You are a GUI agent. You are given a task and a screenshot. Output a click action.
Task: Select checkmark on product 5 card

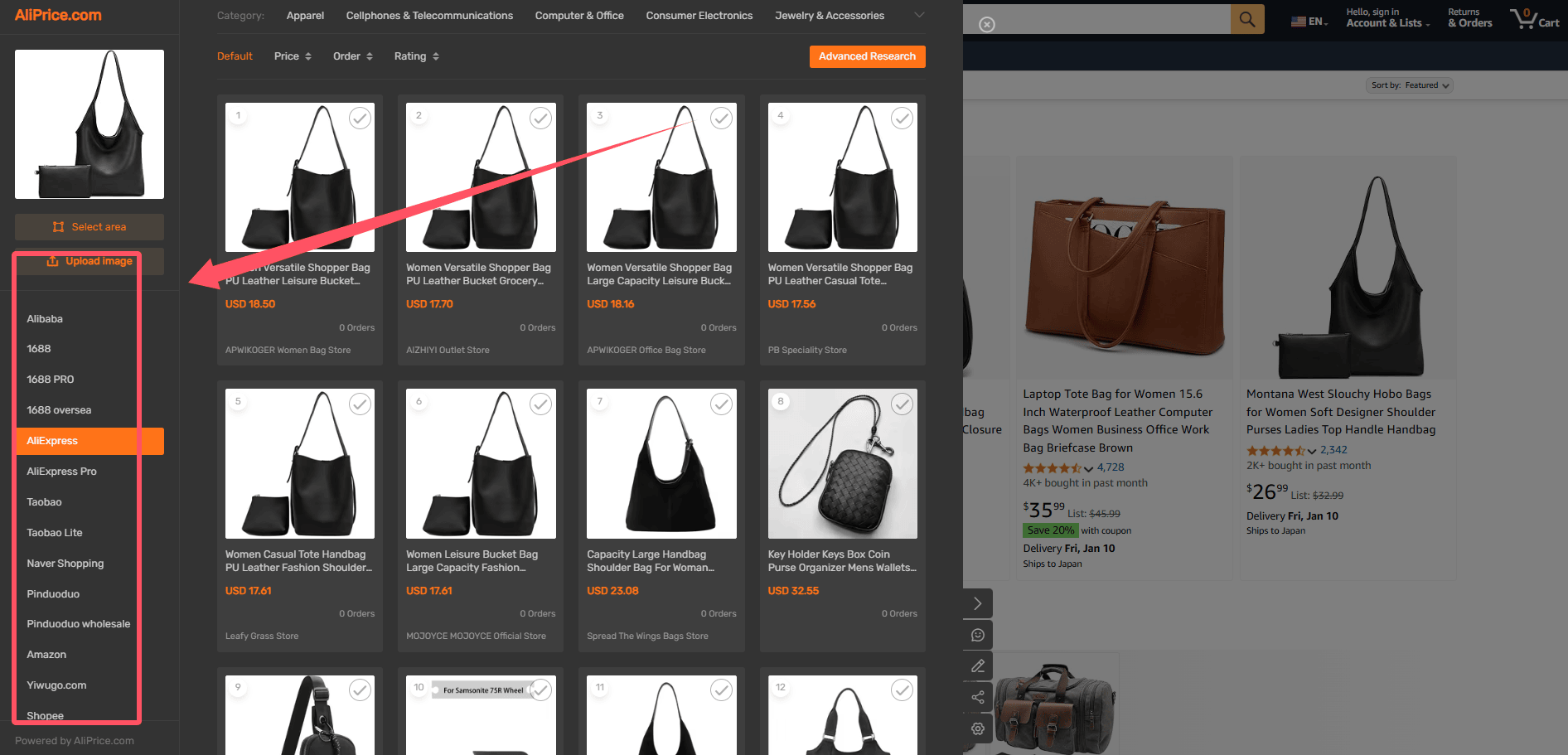360,404
